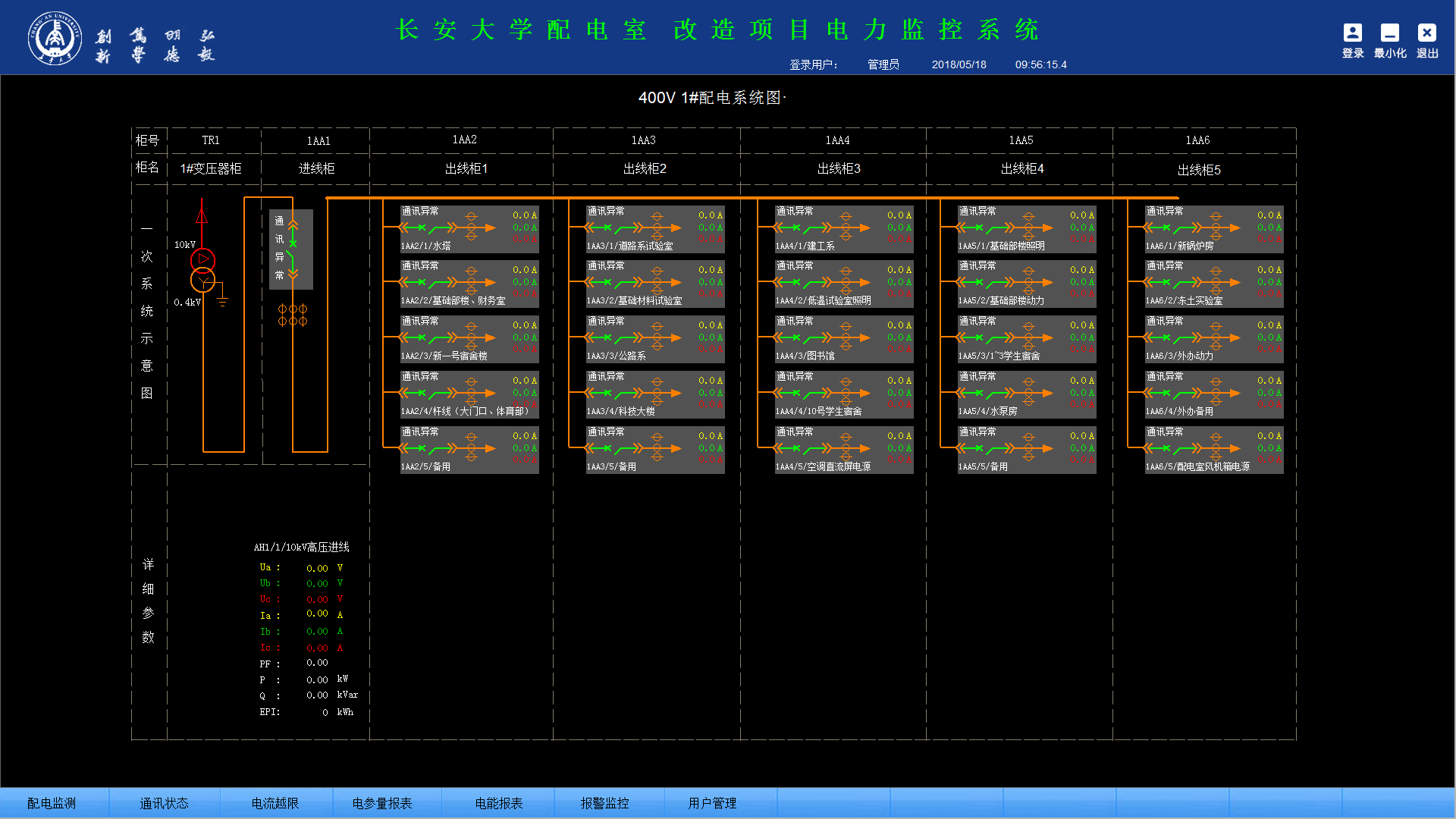Open the 通讯状态 communication status tab
This screenshot has width=1456, height=819.
click(165, 802)
